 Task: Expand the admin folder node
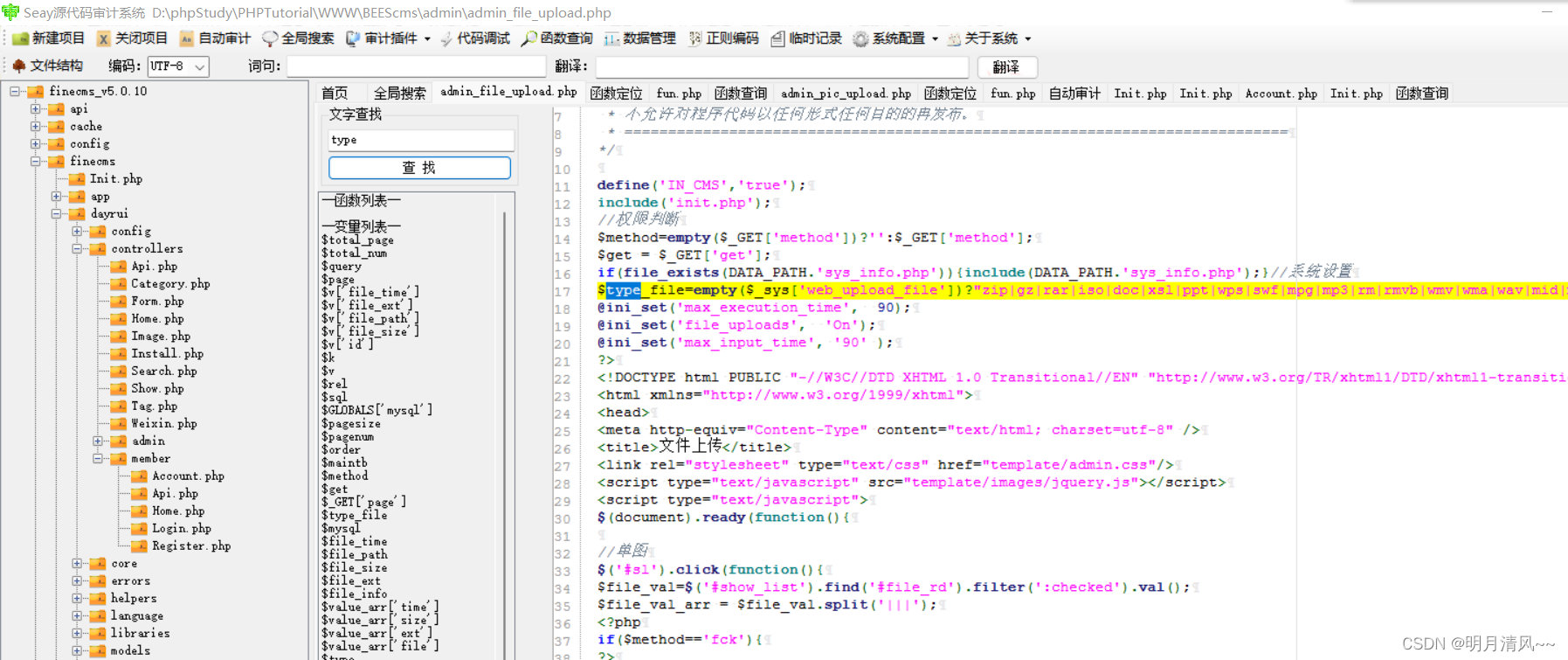point(98,441)
